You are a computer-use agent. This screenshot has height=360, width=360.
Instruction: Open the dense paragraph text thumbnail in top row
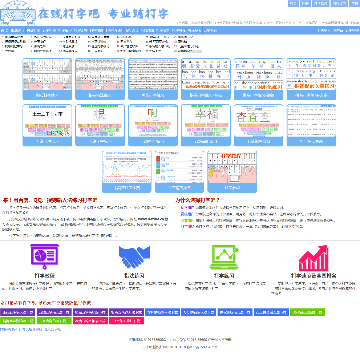153,74
